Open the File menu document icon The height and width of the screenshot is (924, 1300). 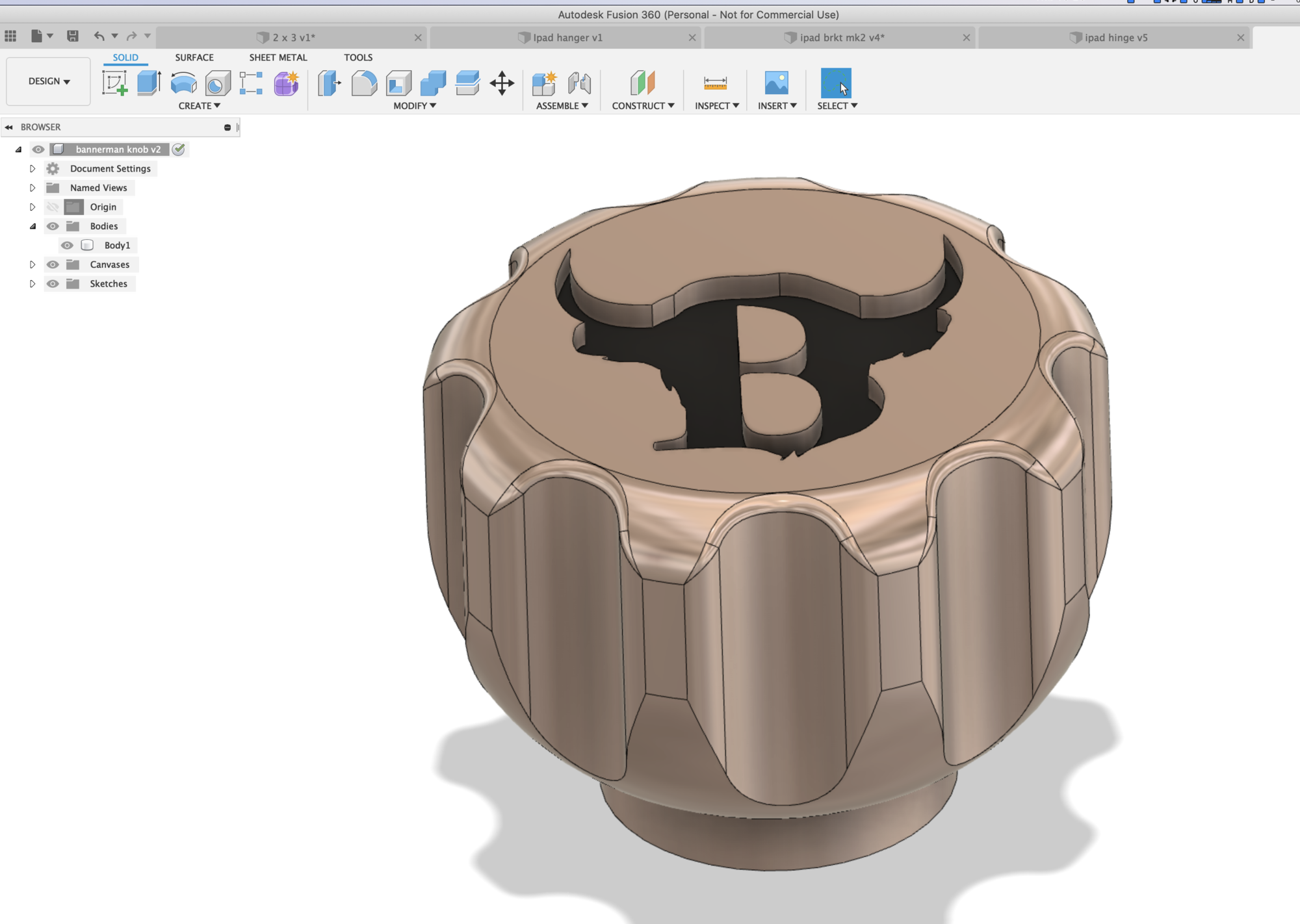coord(37,36)
